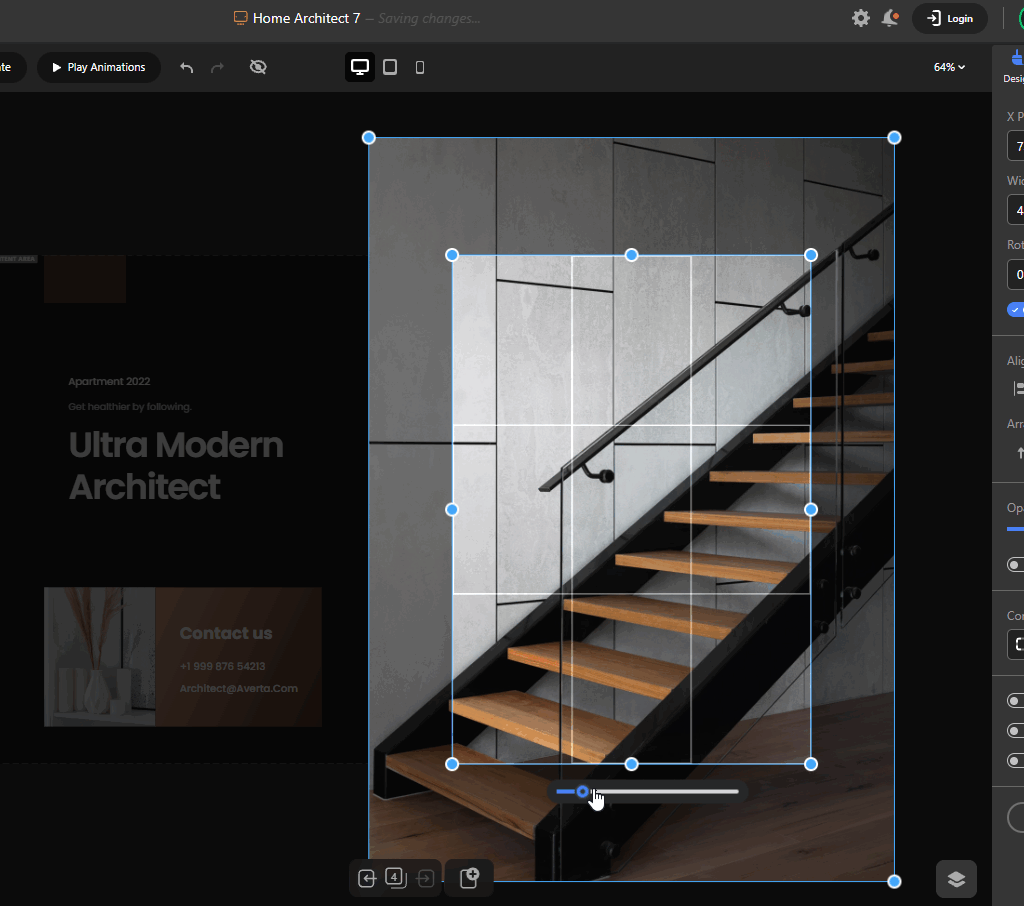
Task: Open the settings gear
Action: tap(861, 18)
